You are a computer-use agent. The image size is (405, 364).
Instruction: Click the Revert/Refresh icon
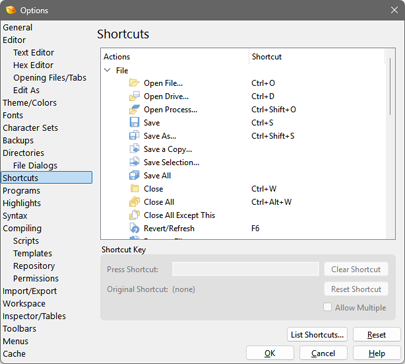134,228
